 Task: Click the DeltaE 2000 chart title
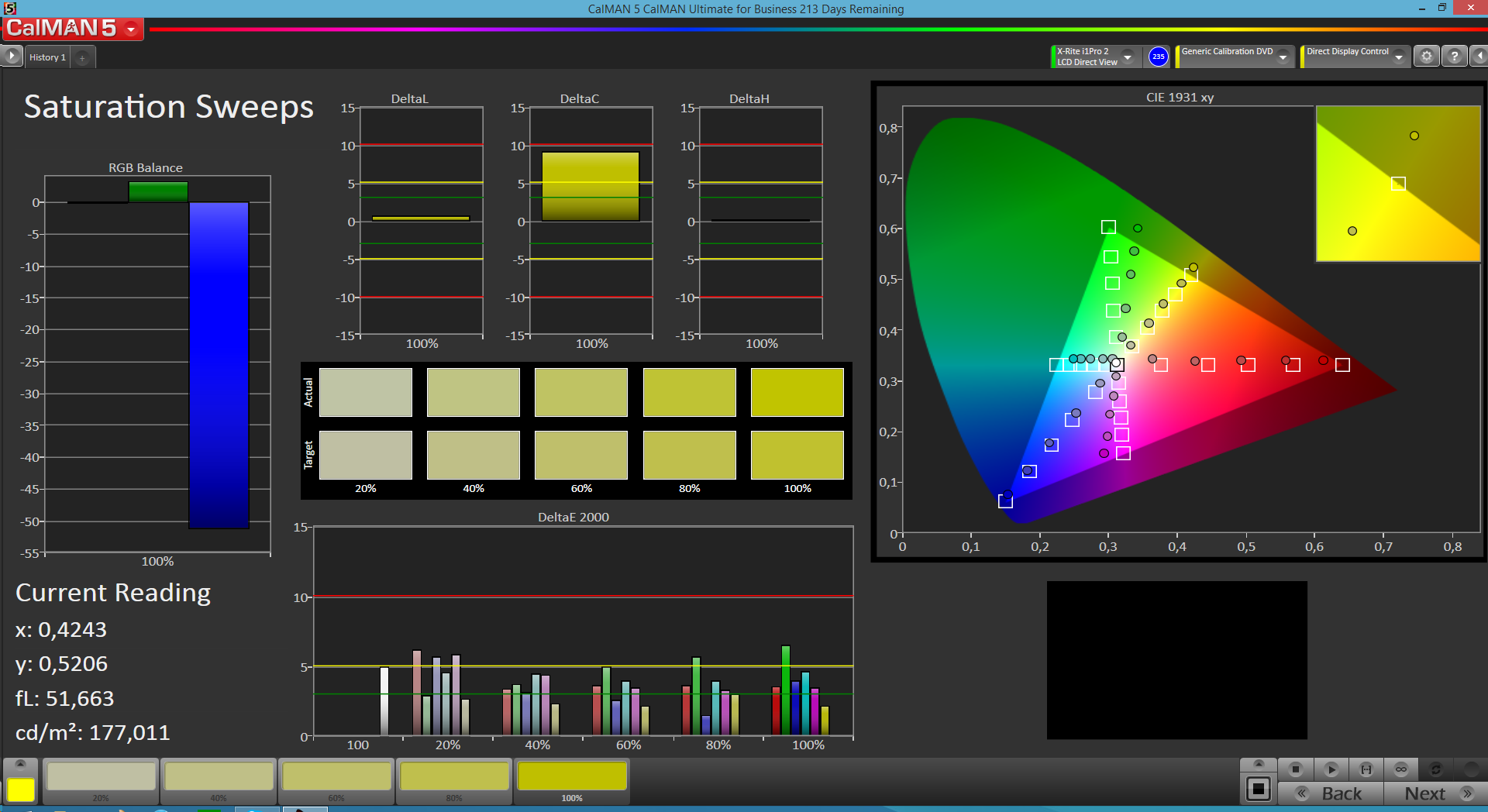573,517
